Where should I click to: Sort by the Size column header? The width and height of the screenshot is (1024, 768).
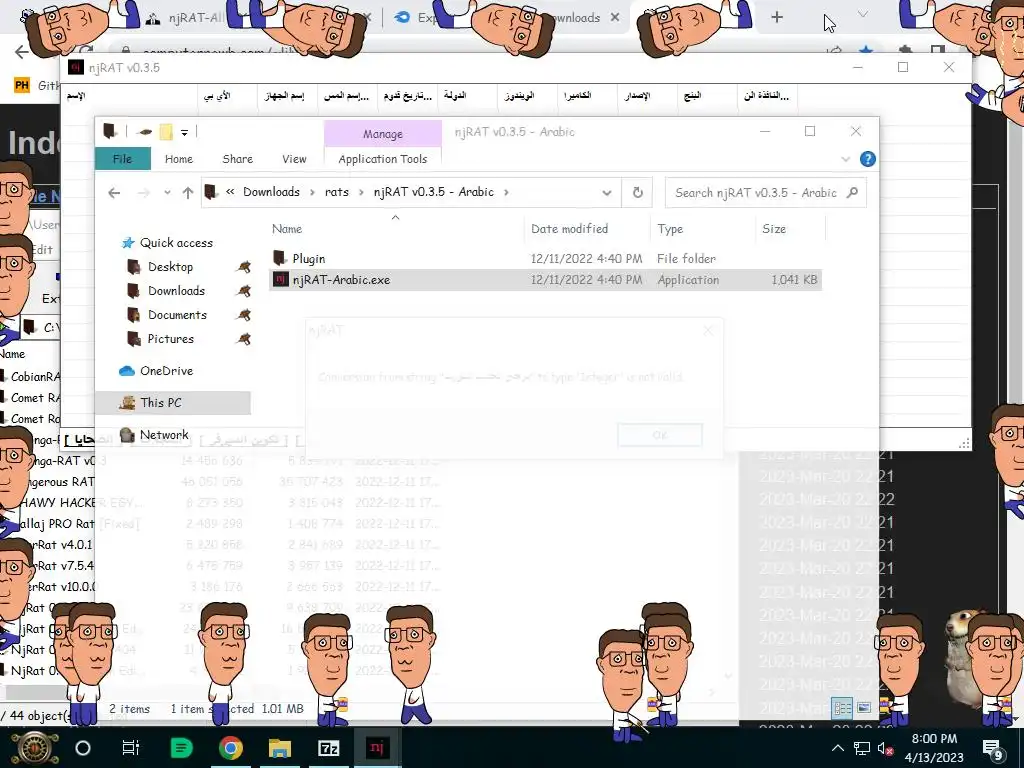click(x=774, y=229)
